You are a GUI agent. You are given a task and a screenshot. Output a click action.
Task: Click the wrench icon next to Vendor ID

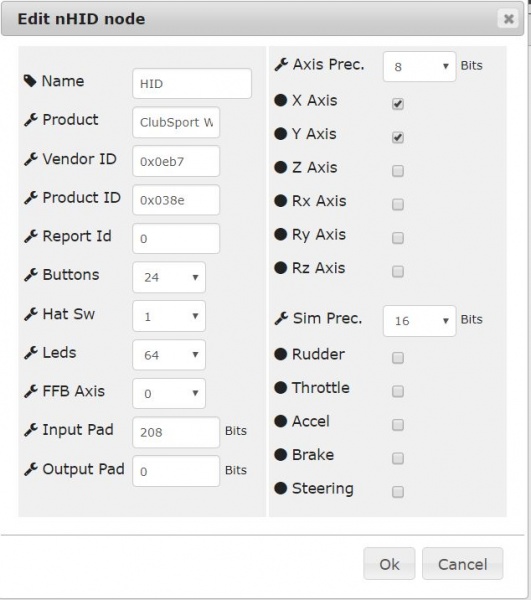click(31, 159)
